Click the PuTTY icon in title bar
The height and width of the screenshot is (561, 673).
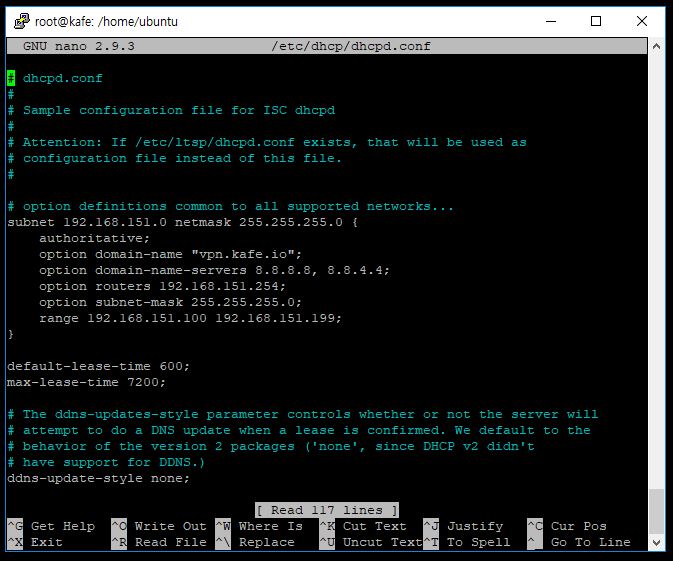coord(21,21)
